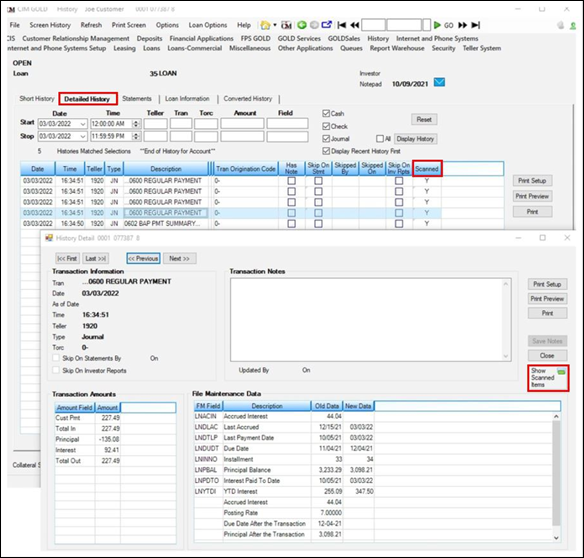Image resolution: width=584 pixels, height=558 pixels.
Task: Click the Scanned column header
Action: click(427, 169)
